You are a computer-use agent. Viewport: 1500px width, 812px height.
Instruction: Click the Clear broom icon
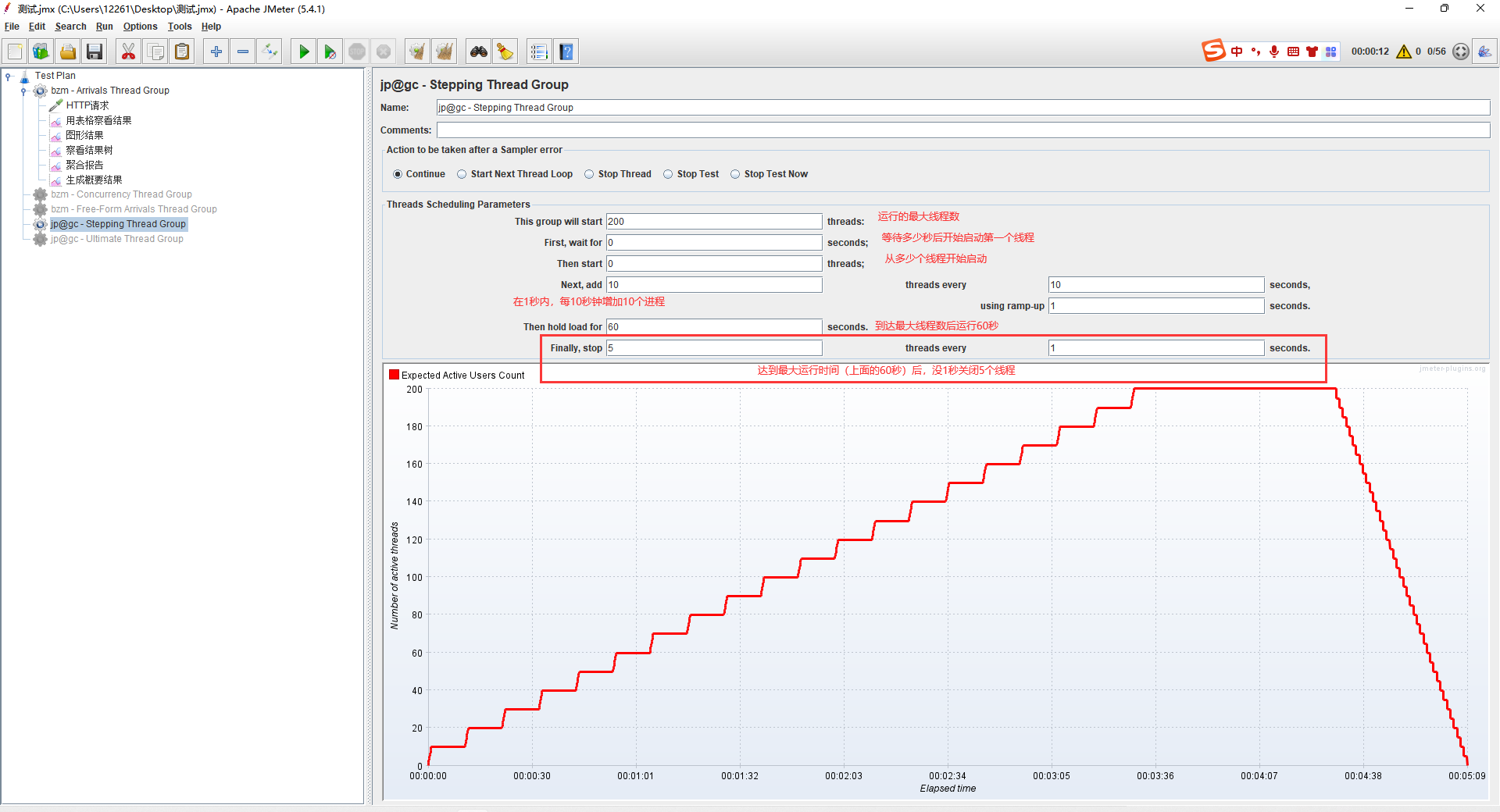tap(418, 52)
